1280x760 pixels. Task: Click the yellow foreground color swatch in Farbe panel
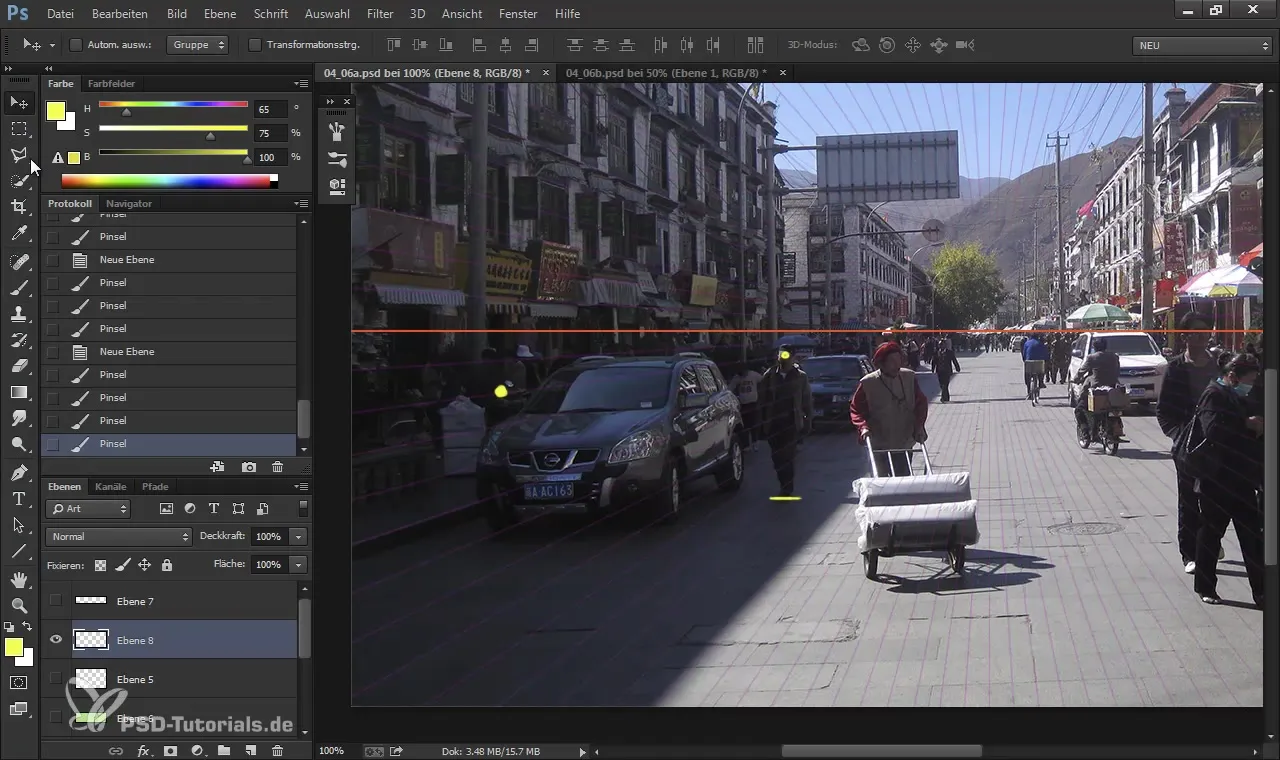[55, 111]
